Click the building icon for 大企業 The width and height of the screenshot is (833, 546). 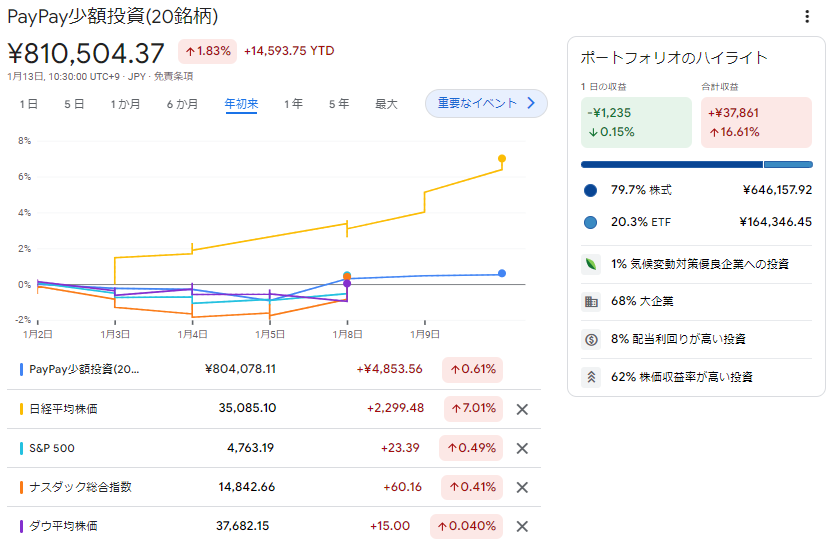point(590,301)
